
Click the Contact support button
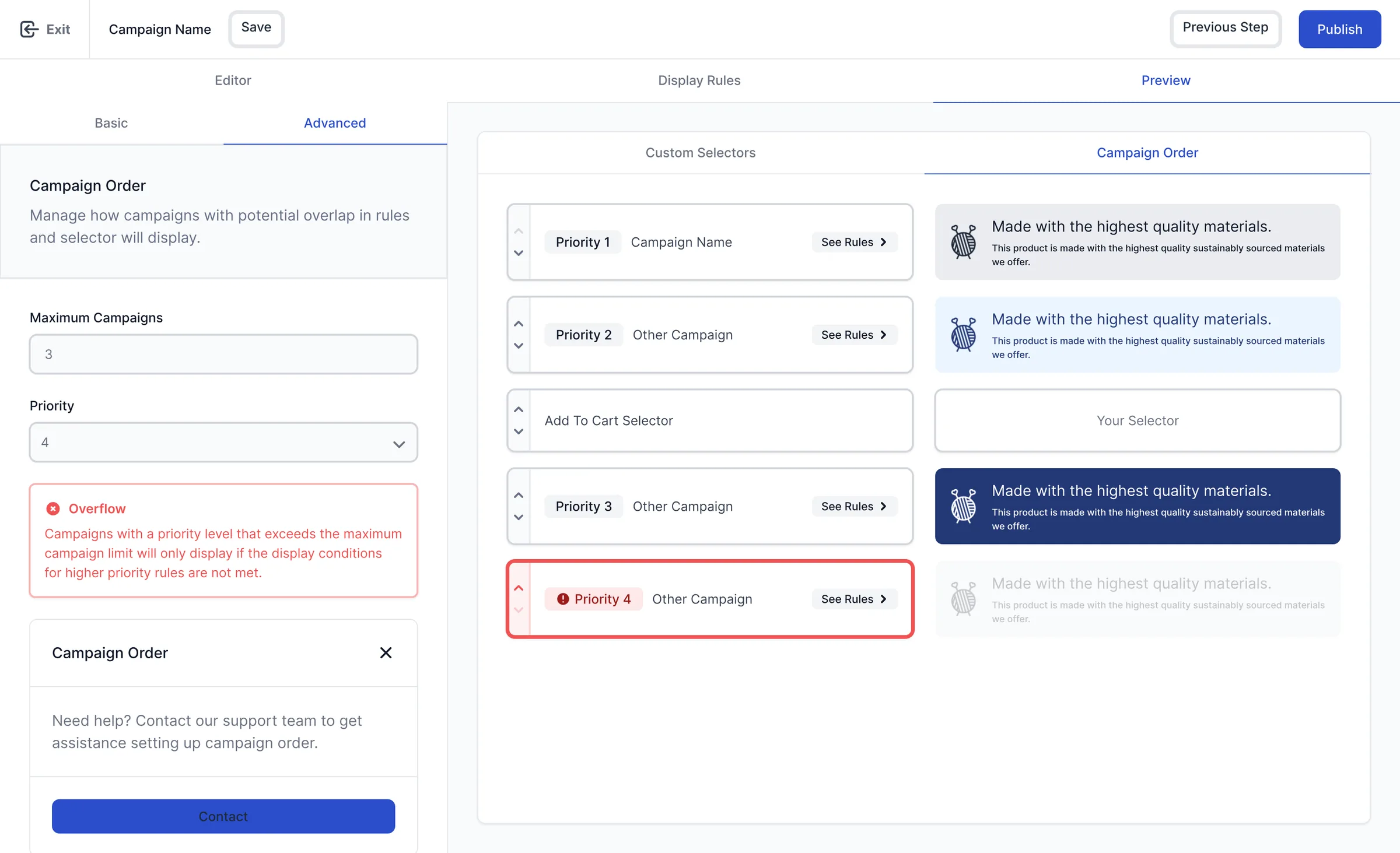click(223, 816)
